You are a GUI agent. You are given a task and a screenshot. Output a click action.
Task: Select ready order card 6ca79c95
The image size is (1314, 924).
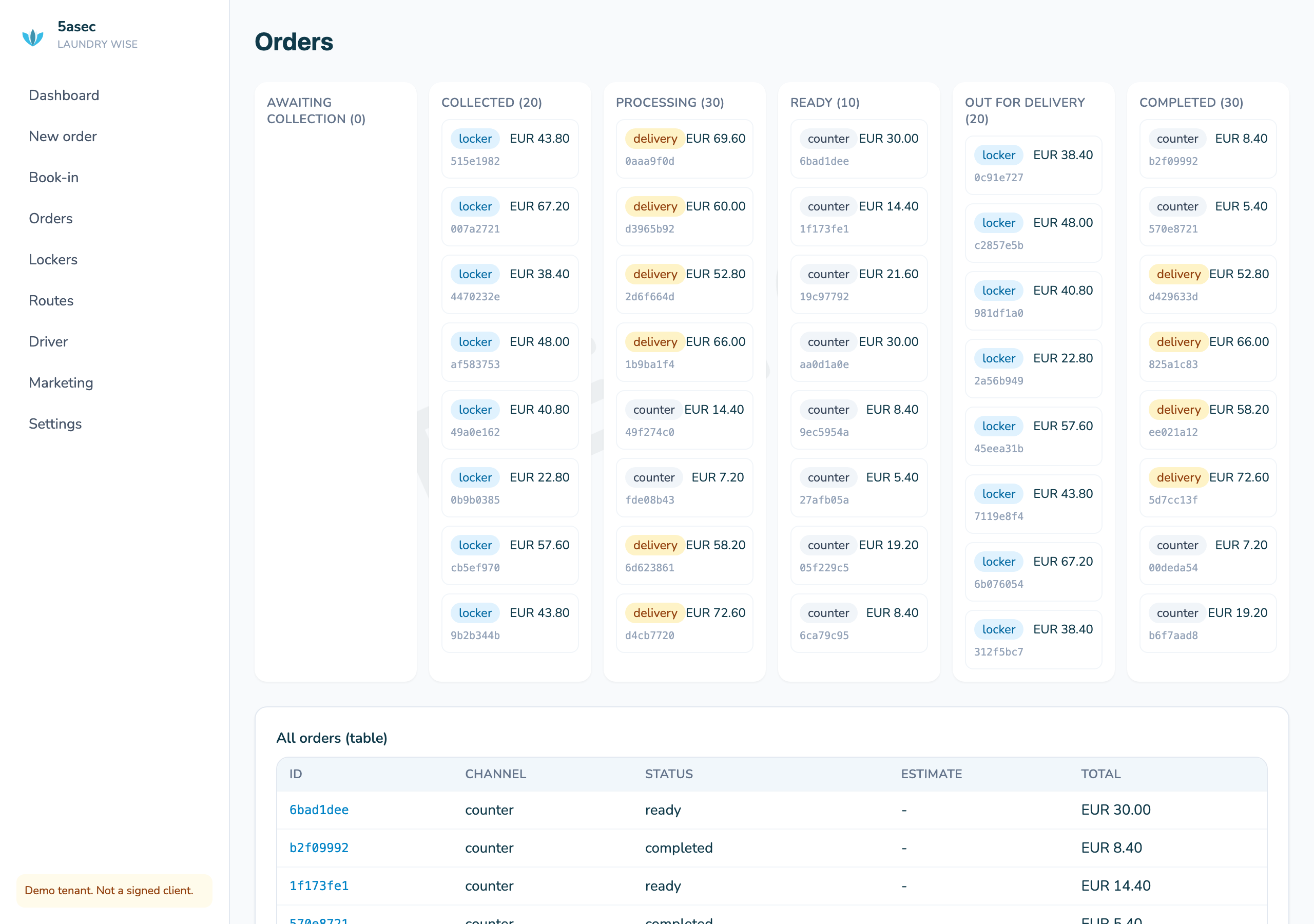click(859, 623)
